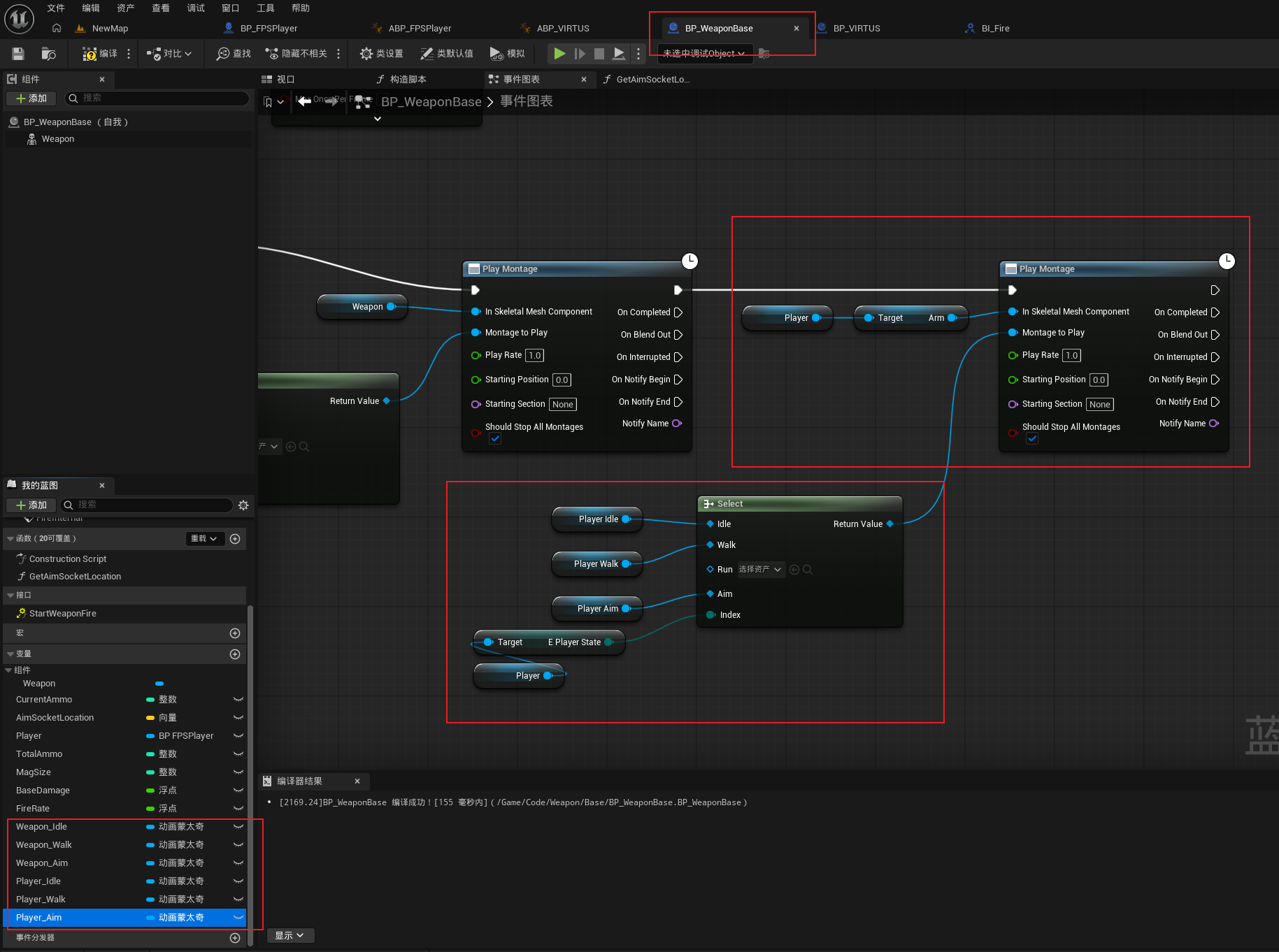Collapse the 接口 interfaces section
The image size is (1279, 952).
point(10,596)
